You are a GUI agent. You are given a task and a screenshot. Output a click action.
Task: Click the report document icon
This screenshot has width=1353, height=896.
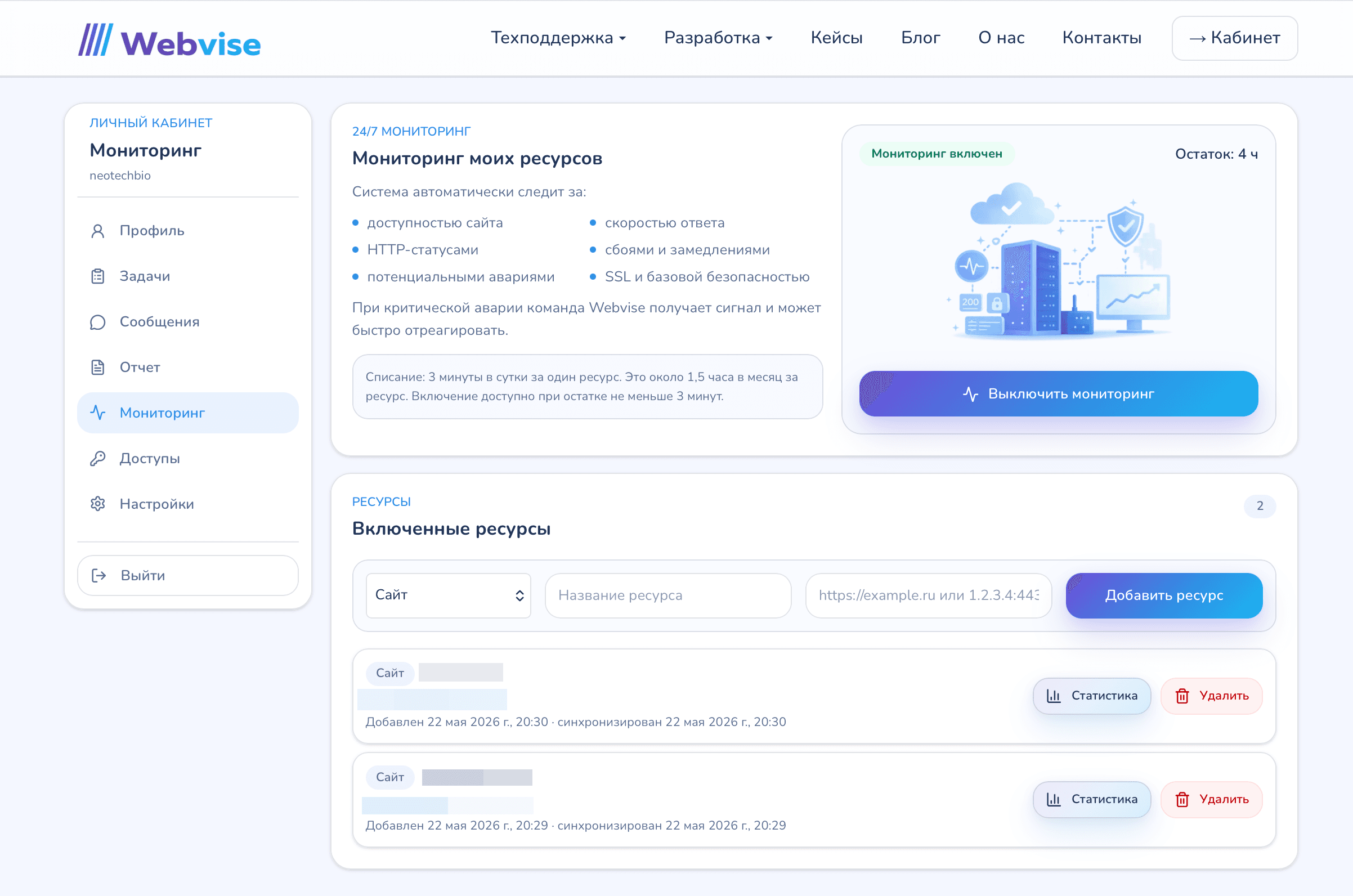tap(98, 368)
